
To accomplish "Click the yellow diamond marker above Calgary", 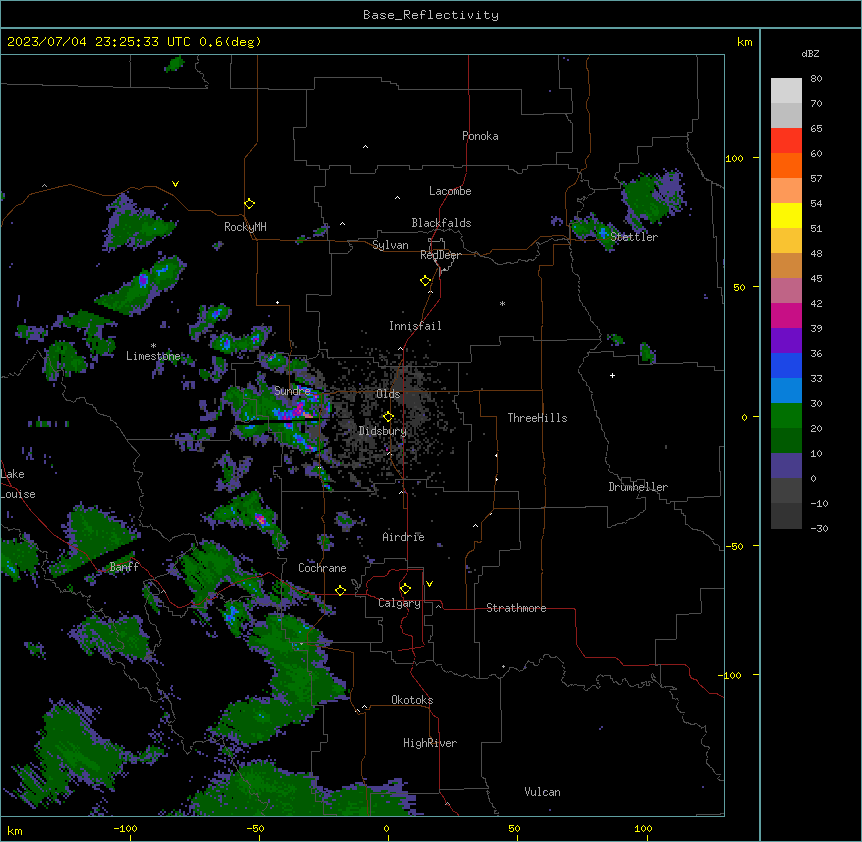I will pos(405,589).
